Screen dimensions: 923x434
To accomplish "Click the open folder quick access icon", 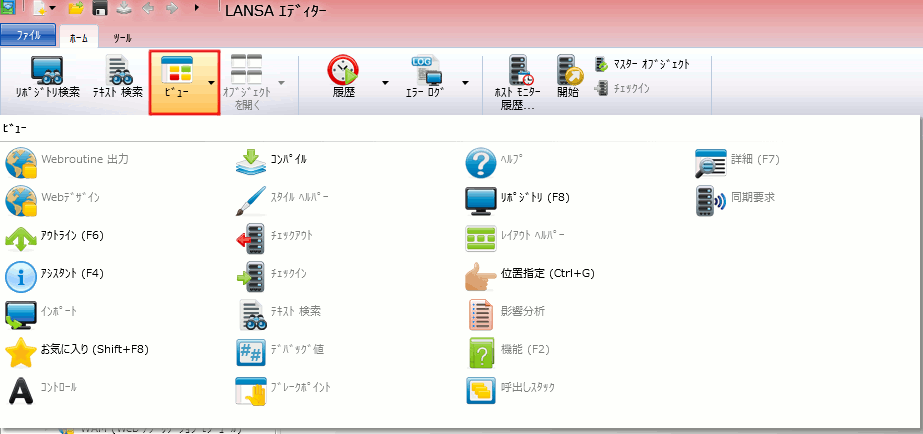I will coord(76,8).
